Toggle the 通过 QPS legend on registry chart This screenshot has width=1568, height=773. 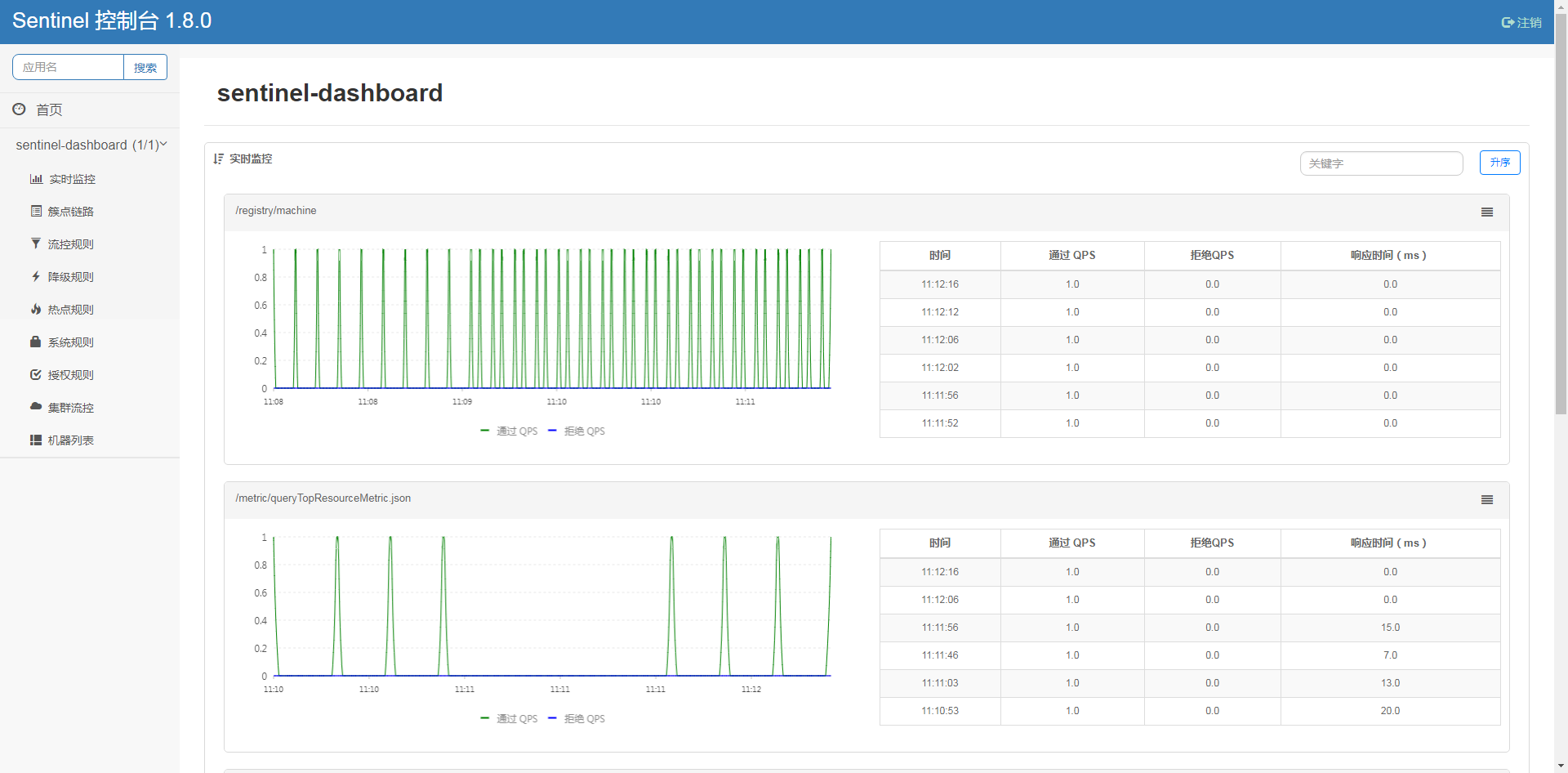(509, 431)
